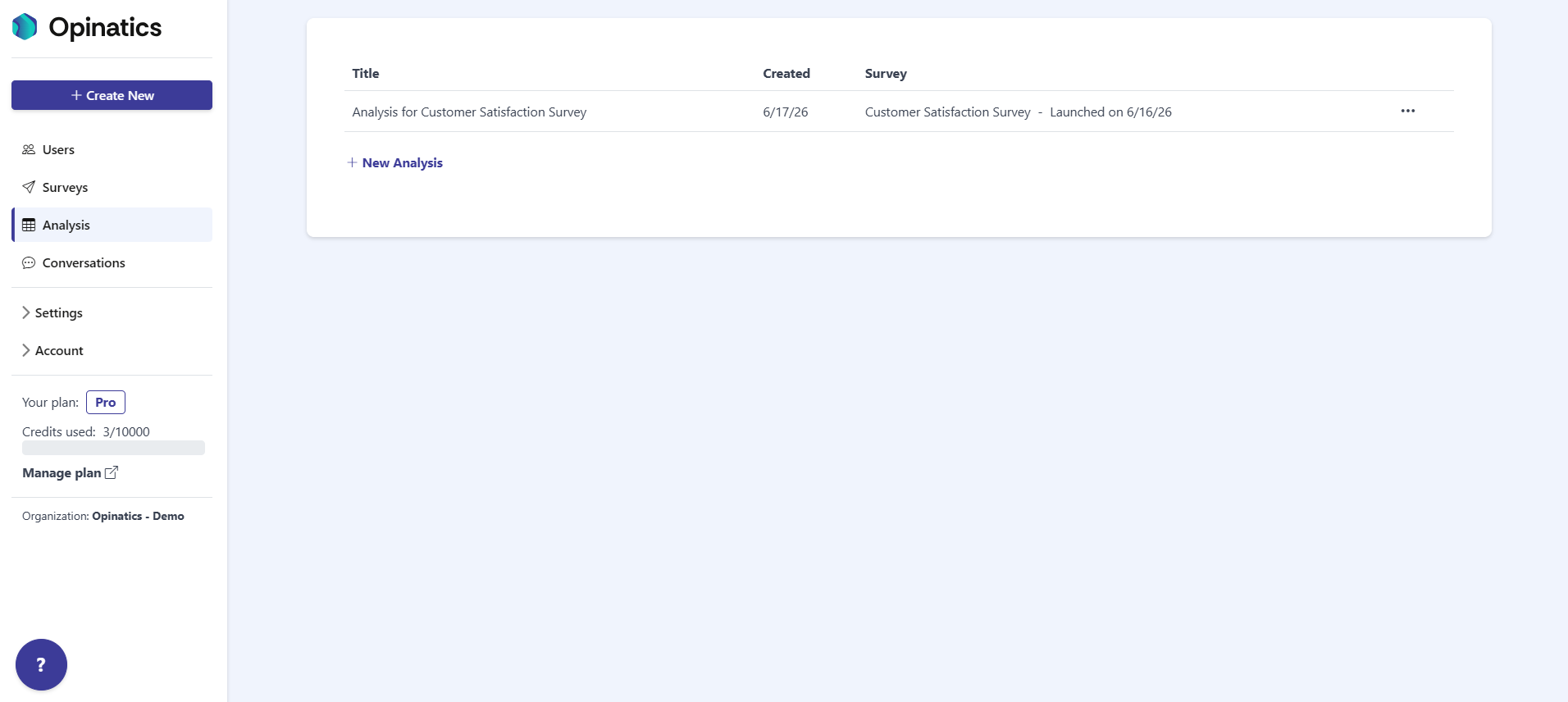Open the Users menu item
Screen dimensions: 1568x702
pyautogui.click(x=112, y=149)
